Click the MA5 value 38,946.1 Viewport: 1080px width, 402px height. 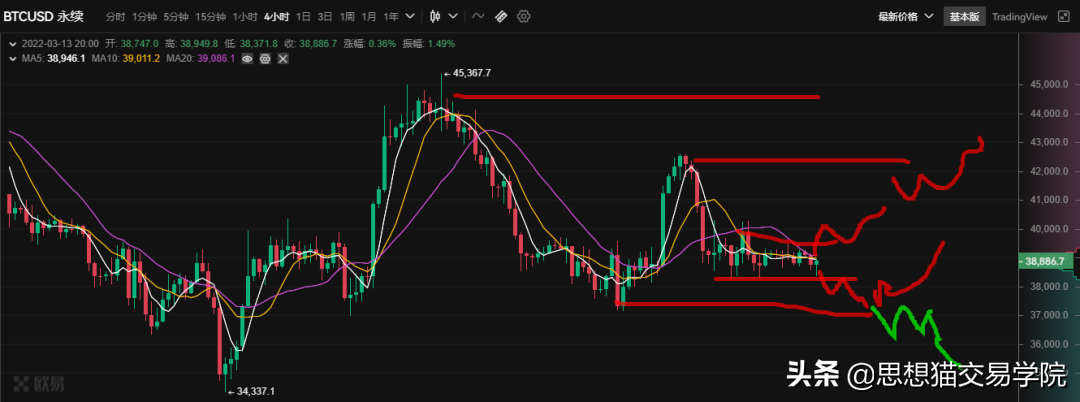pyautogui.click(x=66, y=59)
